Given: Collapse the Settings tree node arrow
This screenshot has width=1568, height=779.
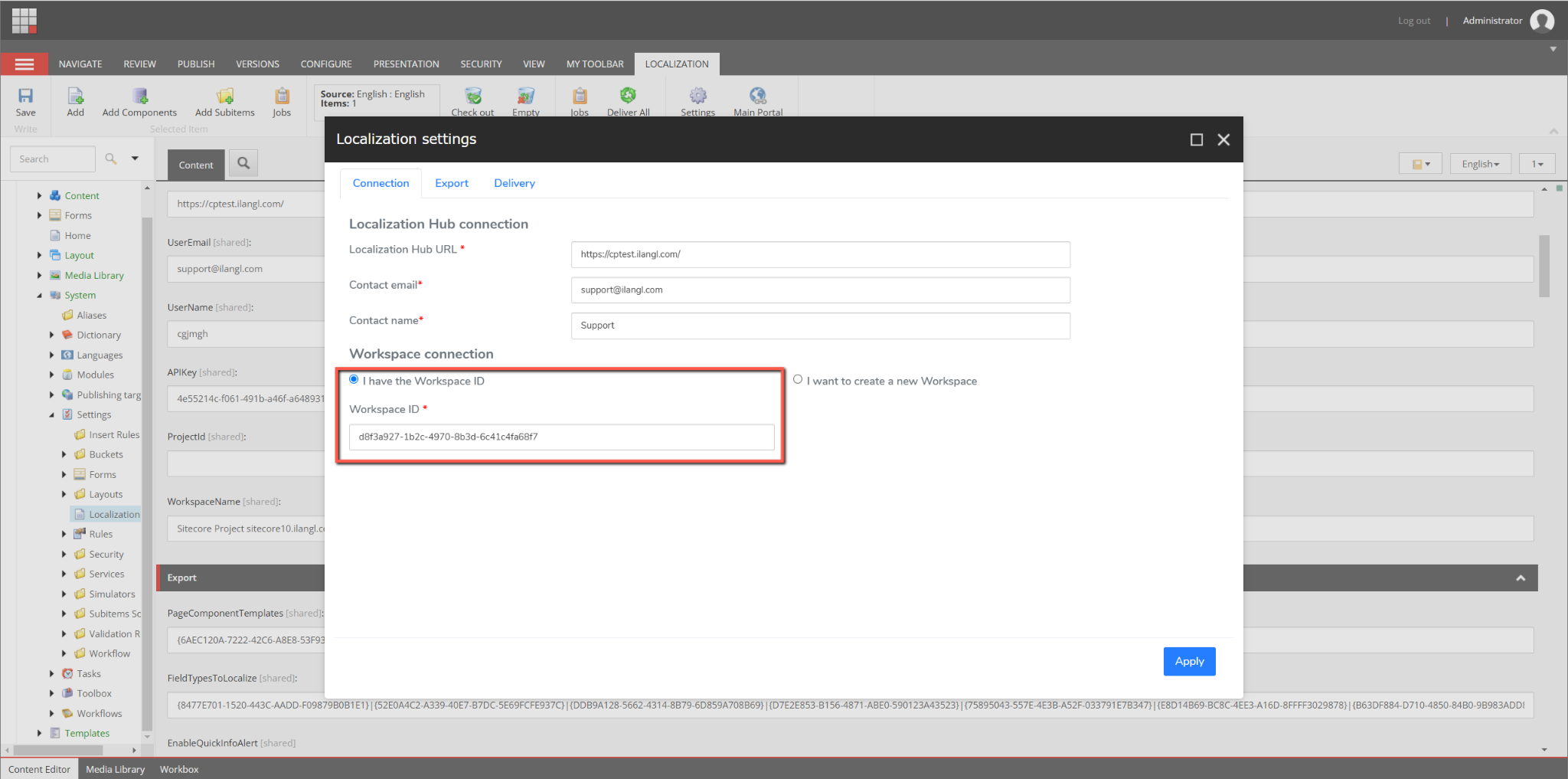Looking at the screenshot, I should (x=51, y=414).
